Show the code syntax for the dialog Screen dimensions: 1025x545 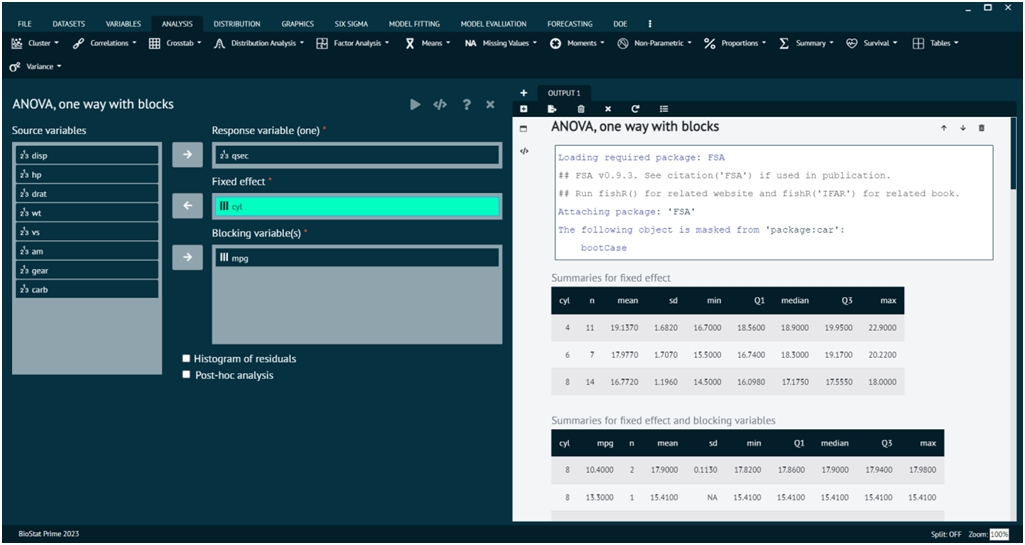click(x=441, y=105)
